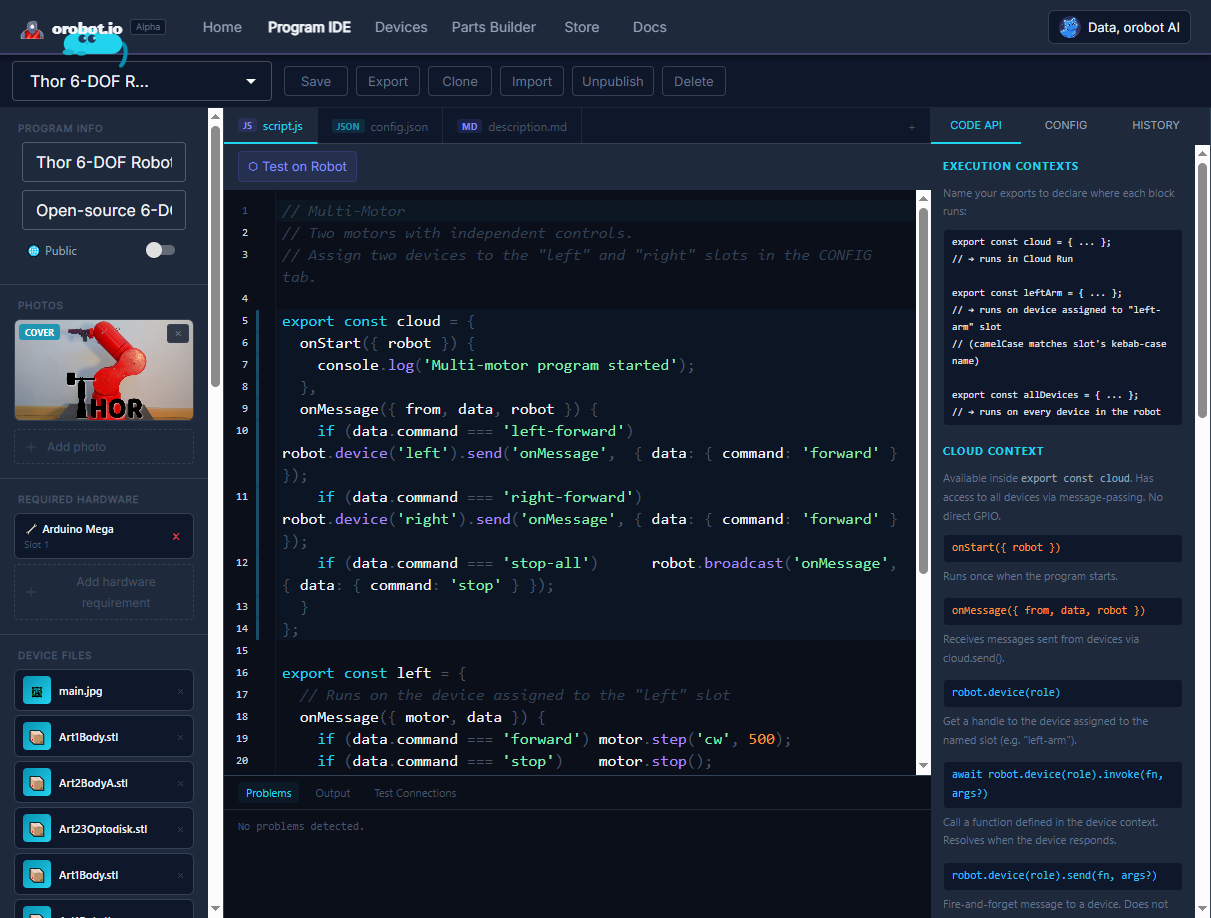
Task: Select the Art2BodyA.stl file icon
Action: [37, 783]
